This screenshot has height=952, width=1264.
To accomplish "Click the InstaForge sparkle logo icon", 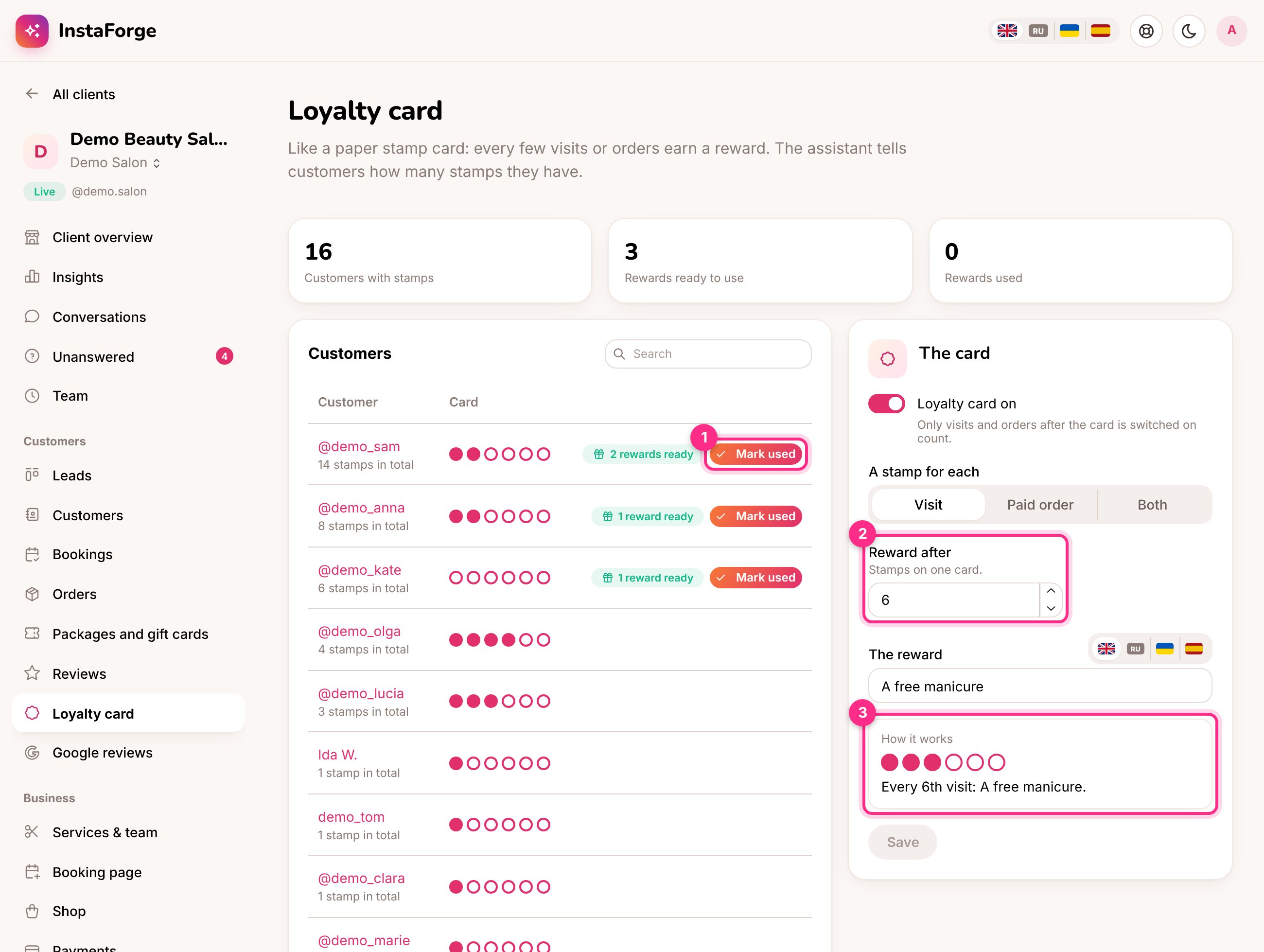I will [x=32, y=31].
